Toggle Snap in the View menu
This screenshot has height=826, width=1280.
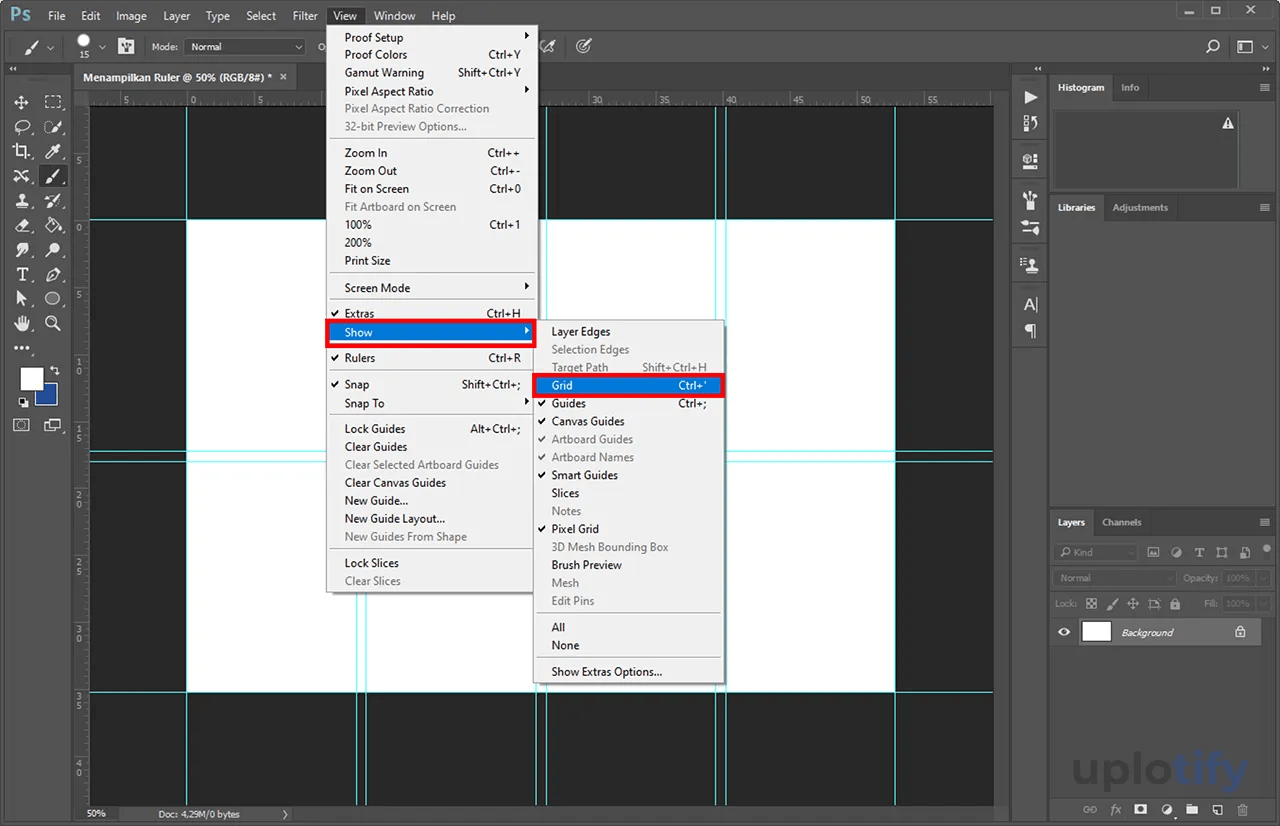pos(432,385)
